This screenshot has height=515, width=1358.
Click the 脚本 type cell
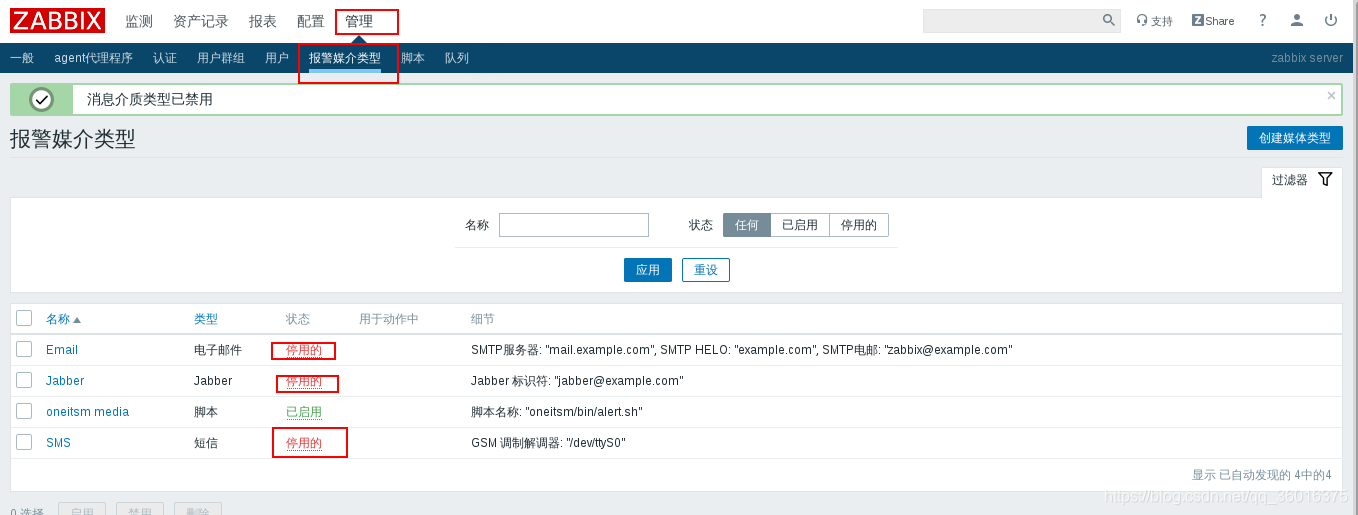(206, 412)
